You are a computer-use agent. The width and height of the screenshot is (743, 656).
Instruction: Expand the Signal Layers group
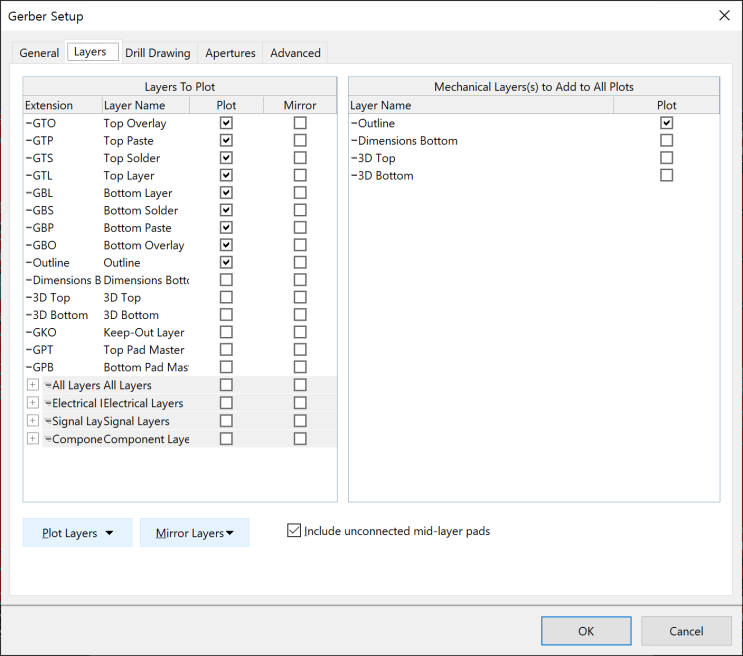(33, 421)
